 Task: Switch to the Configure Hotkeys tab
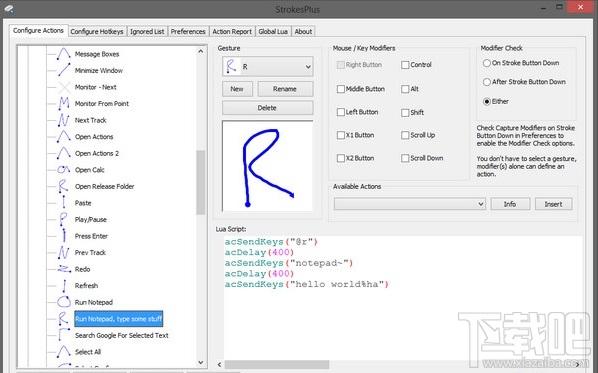tap(97, 31)
